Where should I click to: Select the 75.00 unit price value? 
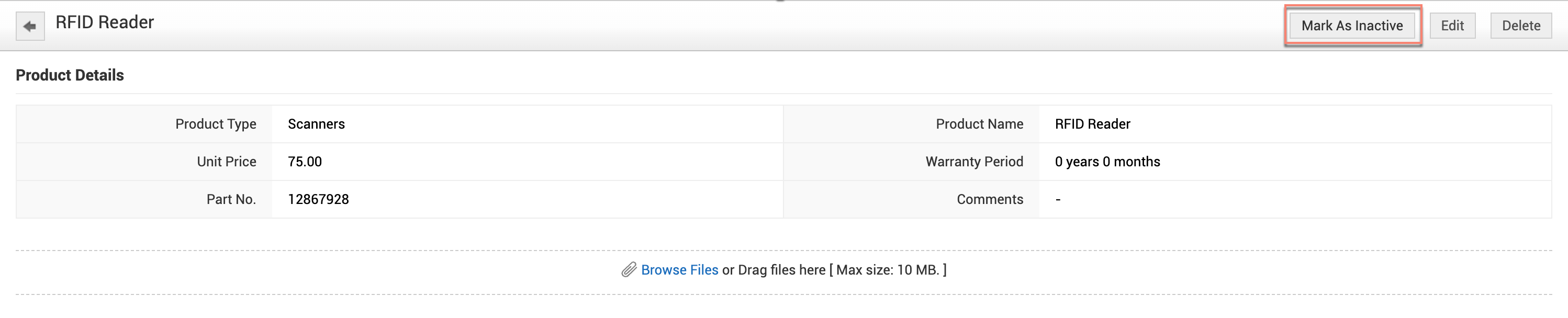click(305, 162)
